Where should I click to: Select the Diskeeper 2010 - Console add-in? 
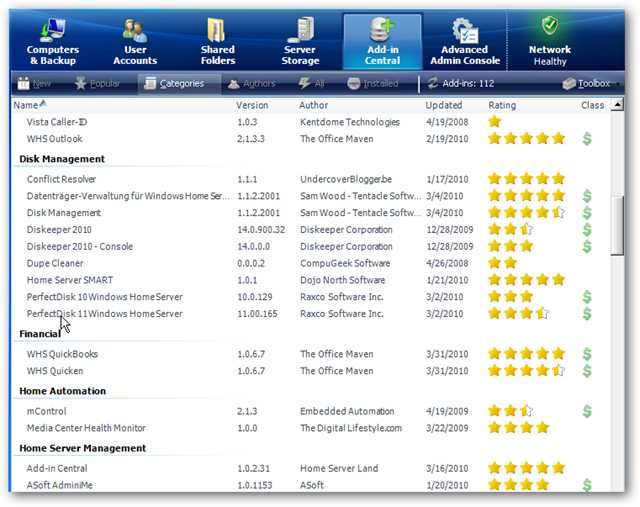(x=80, y=247)
